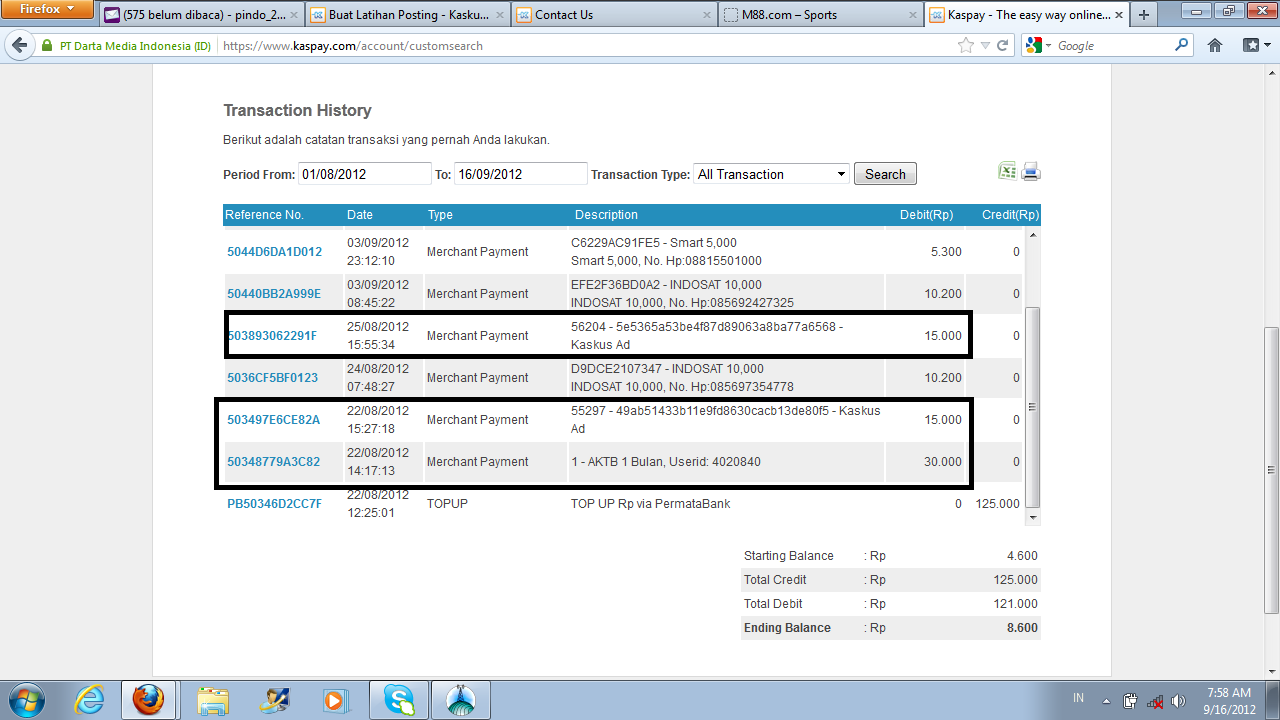Open the search engine selector dropdown
The width and height of the screenshot is (1280, 720).
1038,46
